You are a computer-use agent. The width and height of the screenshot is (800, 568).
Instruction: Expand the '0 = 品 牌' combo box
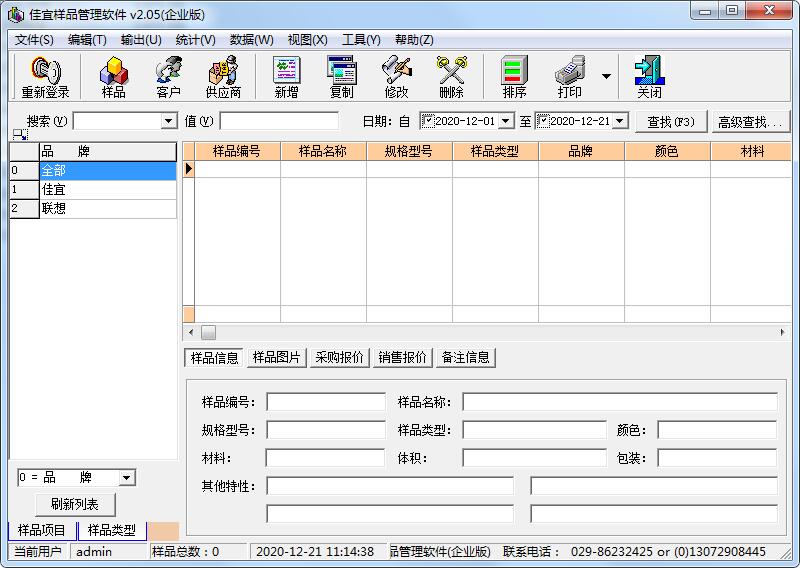pos(126,478)
